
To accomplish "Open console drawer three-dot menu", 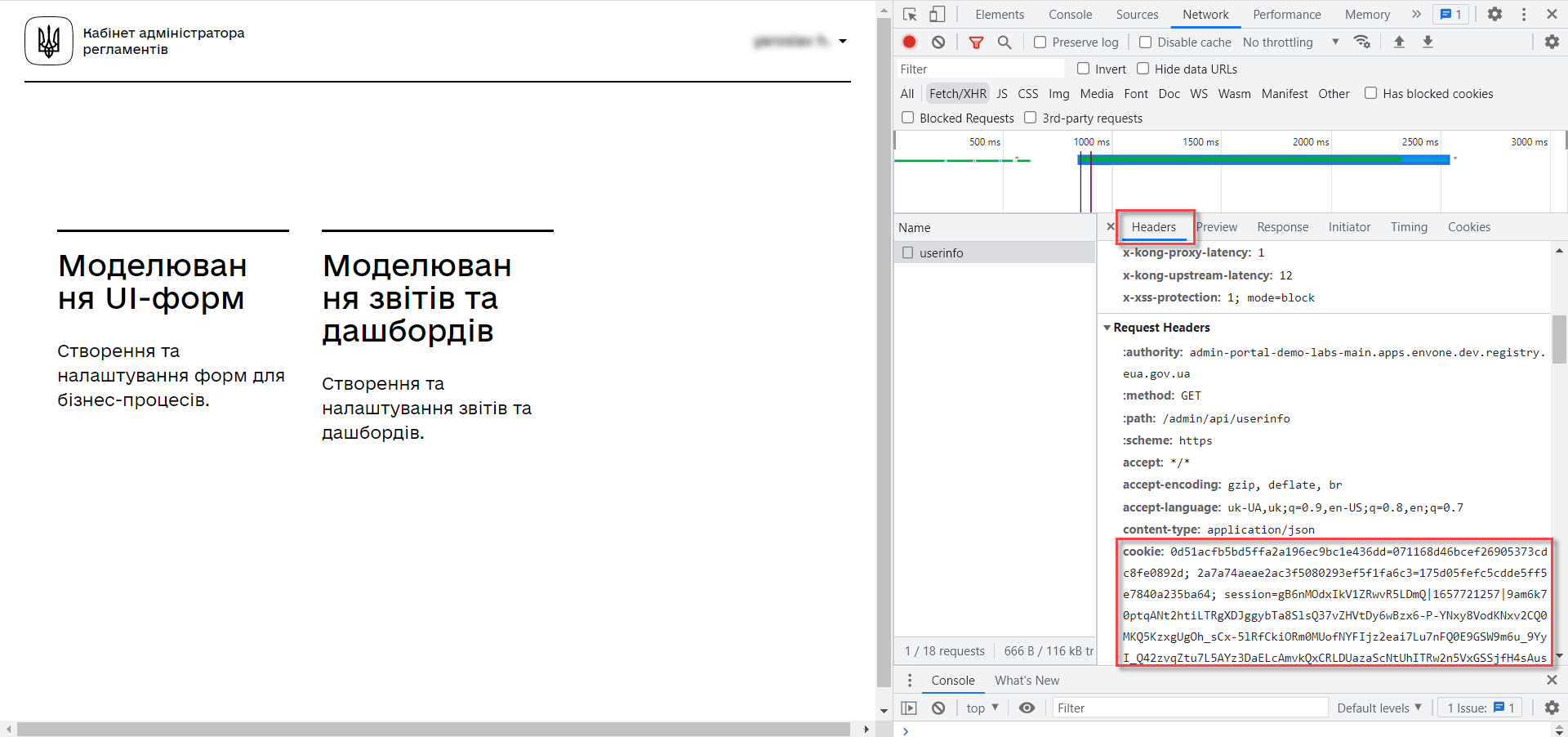I will pos(910,680).
